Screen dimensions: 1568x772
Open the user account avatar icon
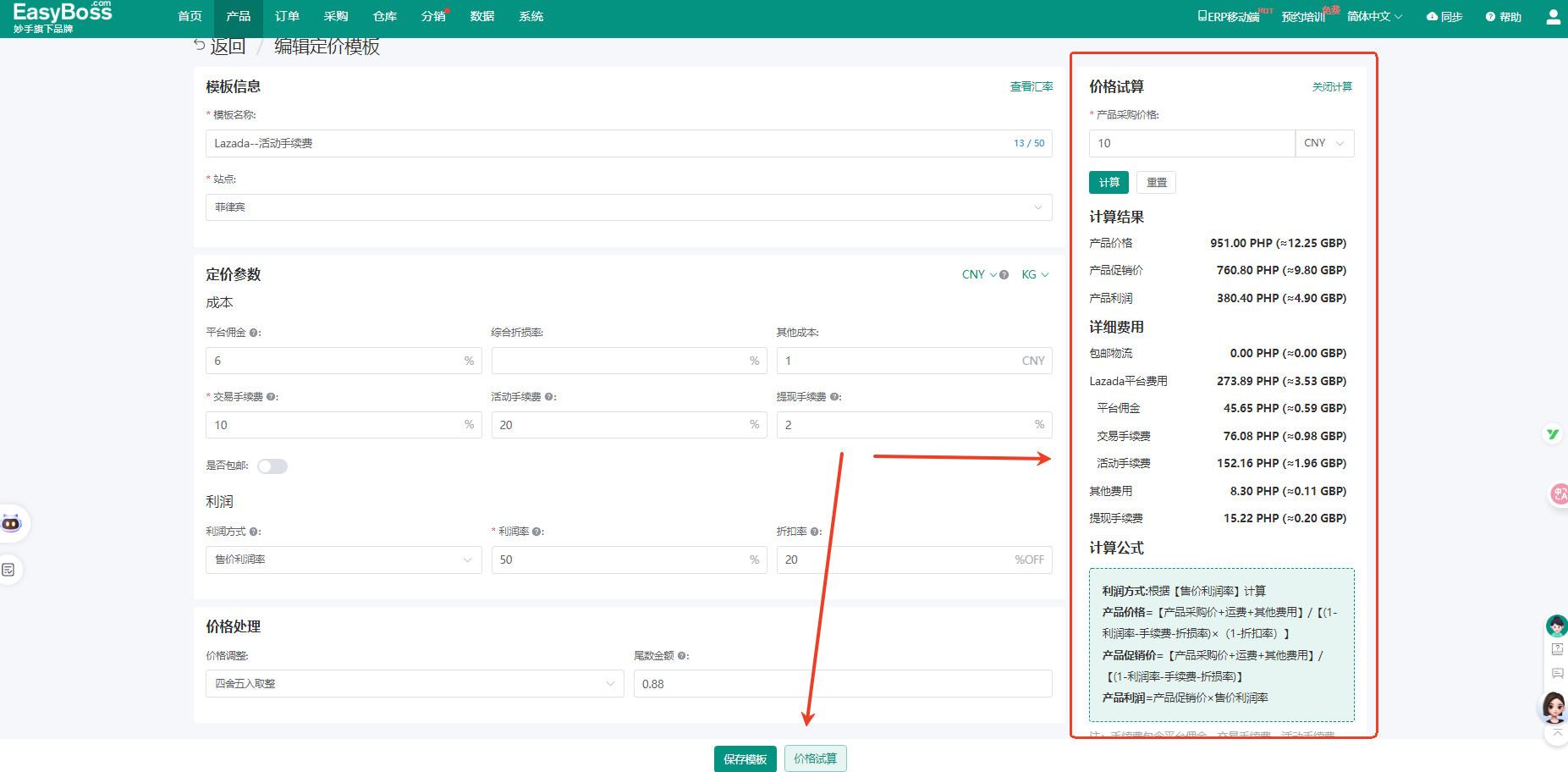point(1553,17)
